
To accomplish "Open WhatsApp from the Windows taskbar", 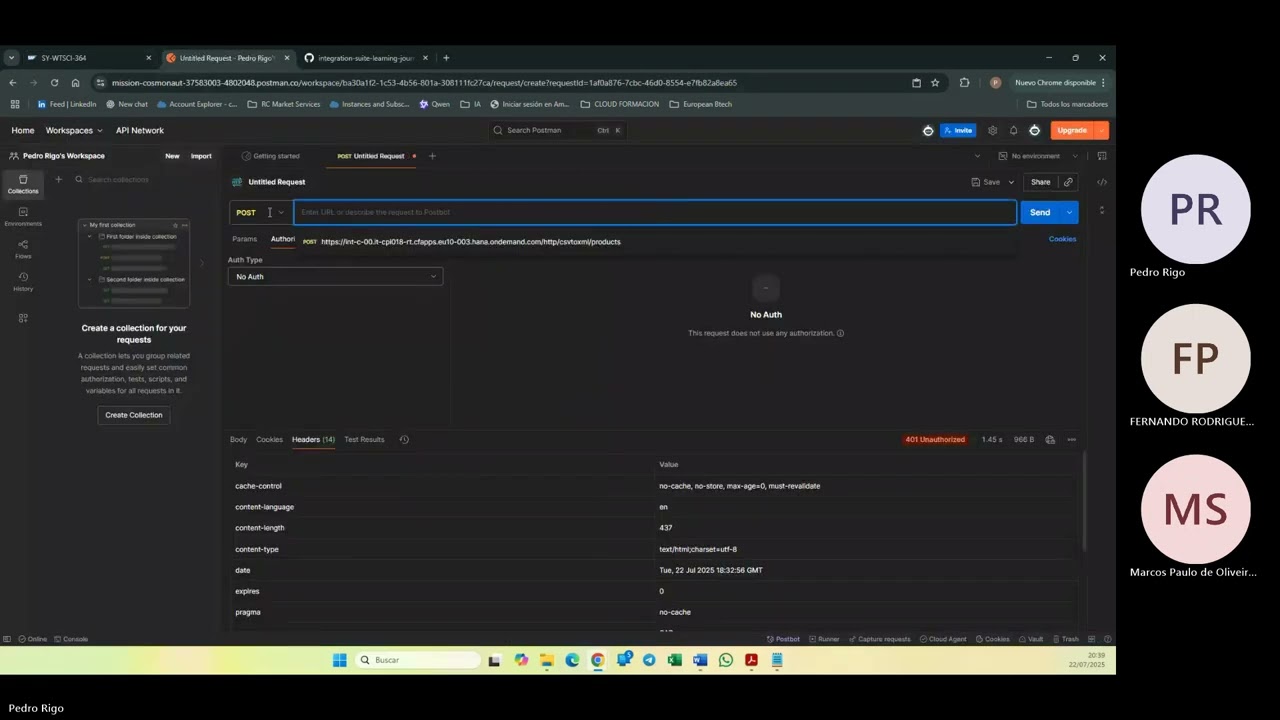I will [726, 660].
